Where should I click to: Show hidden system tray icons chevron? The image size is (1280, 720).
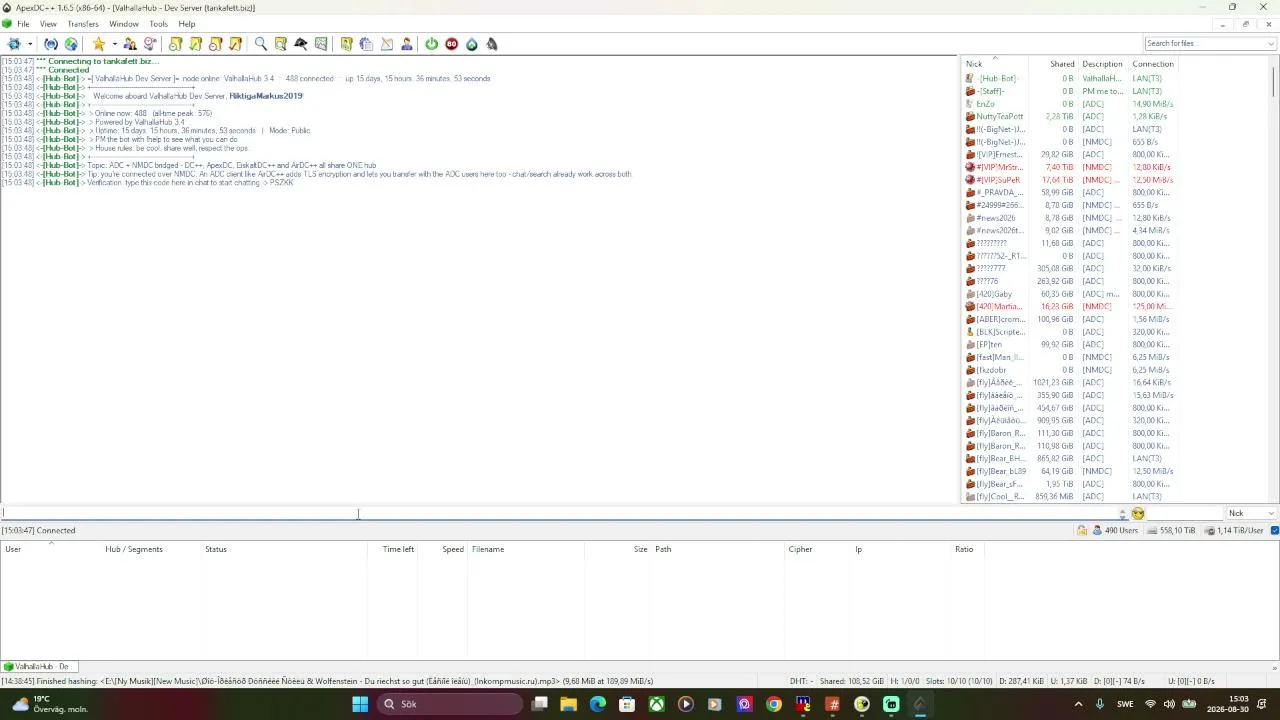click(1078, 704)
